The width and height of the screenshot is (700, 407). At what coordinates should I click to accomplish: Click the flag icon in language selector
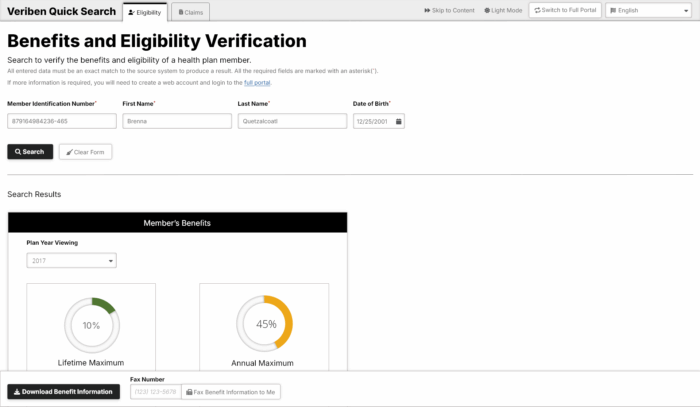point(613,10)
